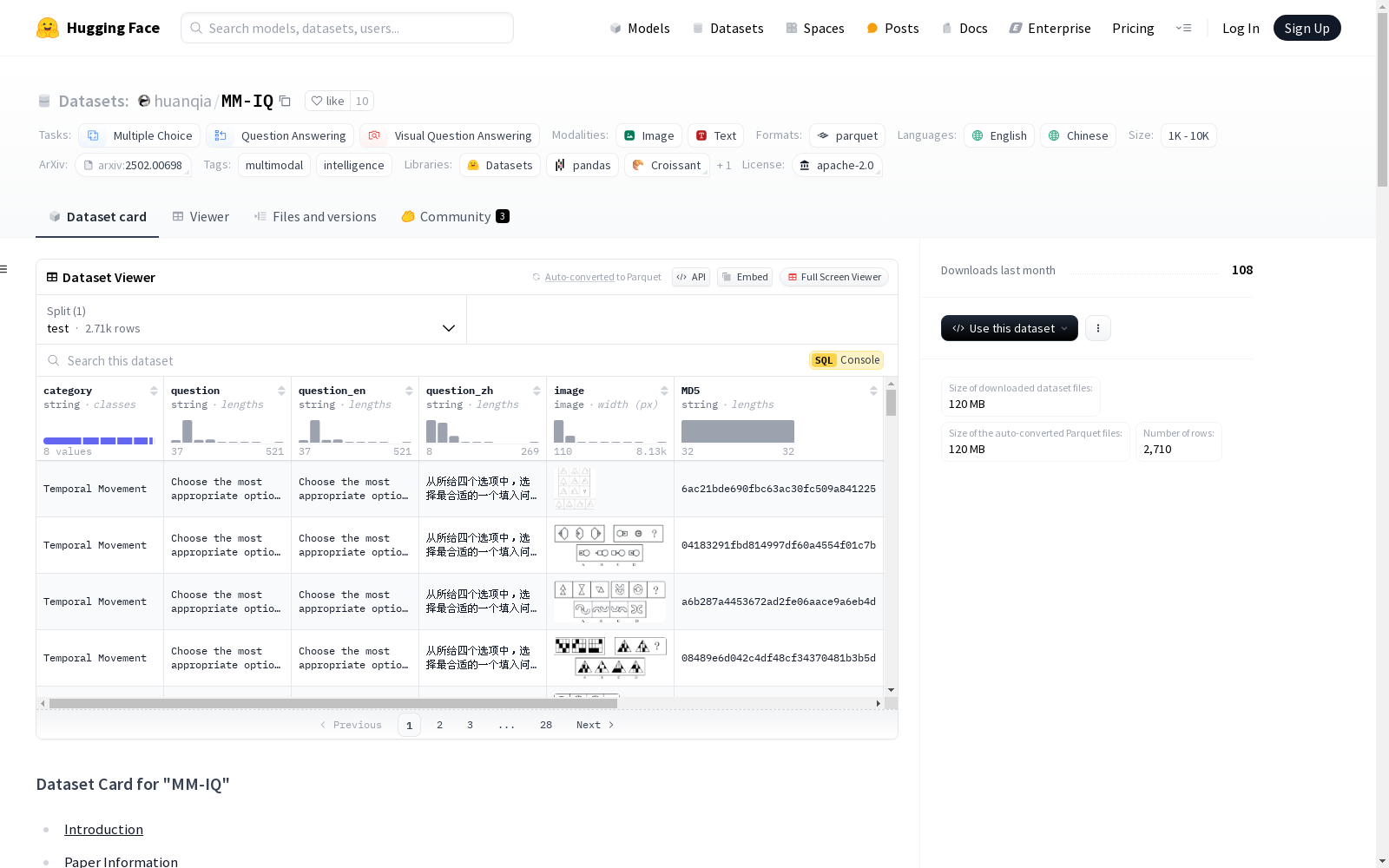Sort the question_en column using sort icon

coord(409,391)
